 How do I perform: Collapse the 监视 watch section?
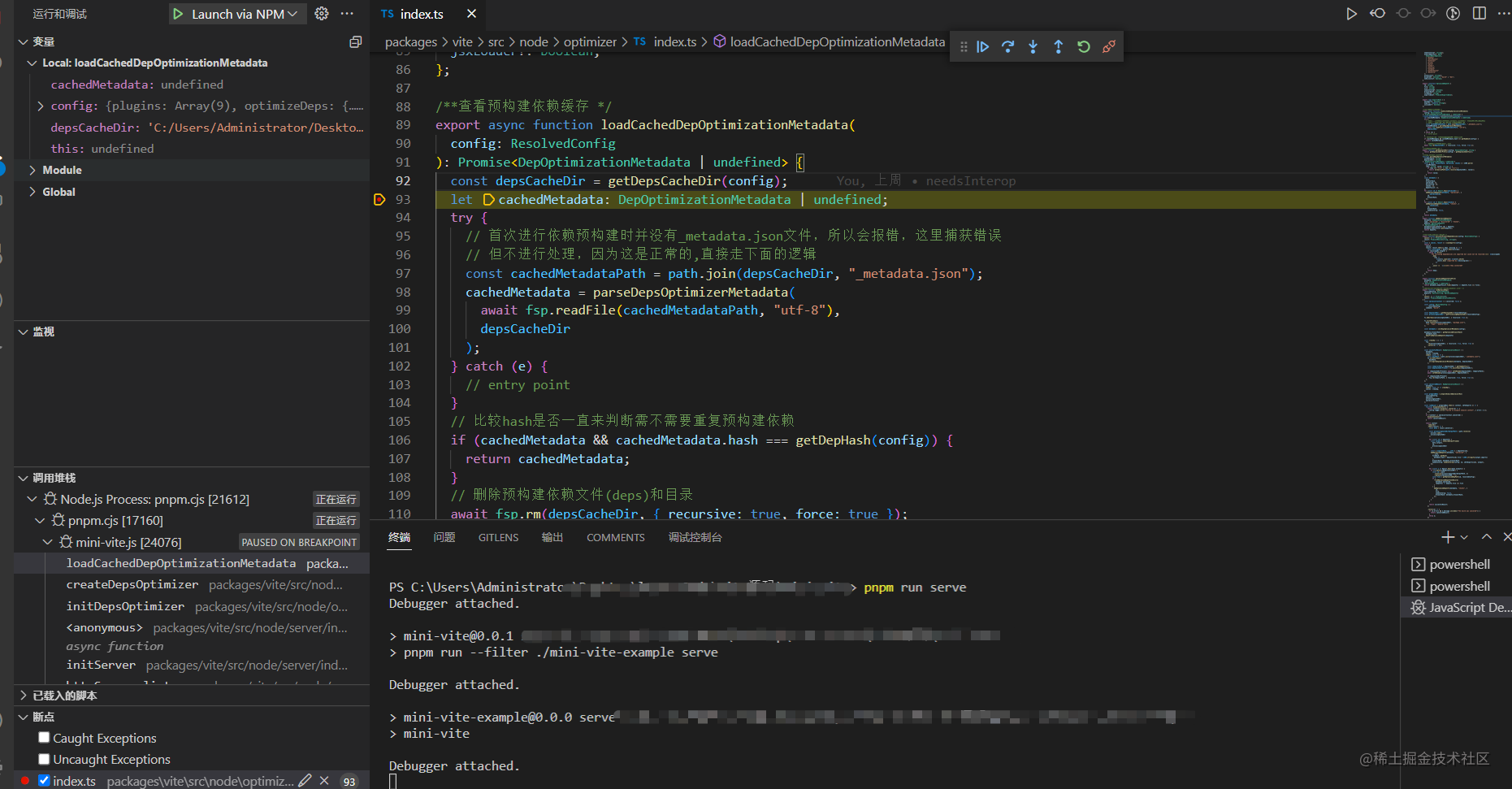pyautogui.click(x=23, y=332)
